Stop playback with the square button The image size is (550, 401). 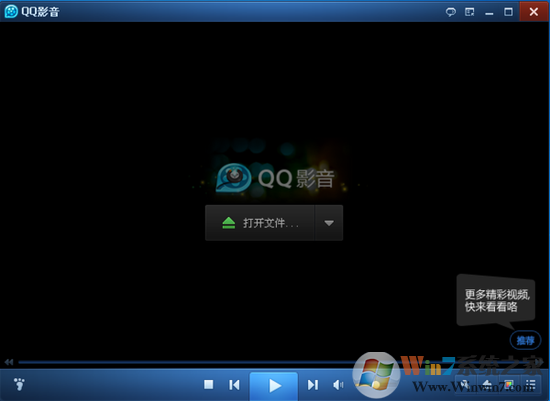point(209,385)
